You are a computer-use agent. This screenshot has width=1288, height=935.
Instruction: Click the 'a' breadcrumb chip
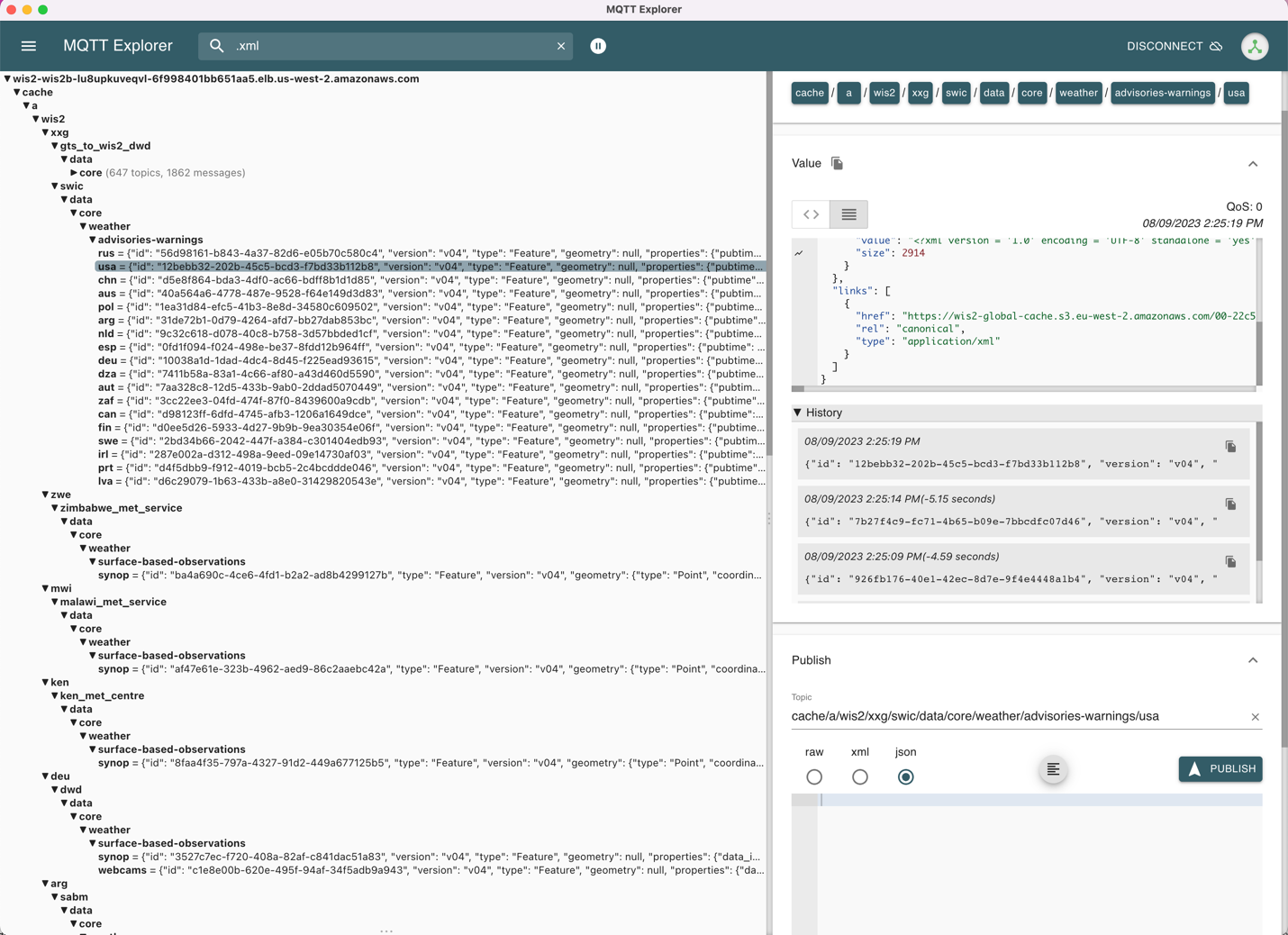click(848, 93)
